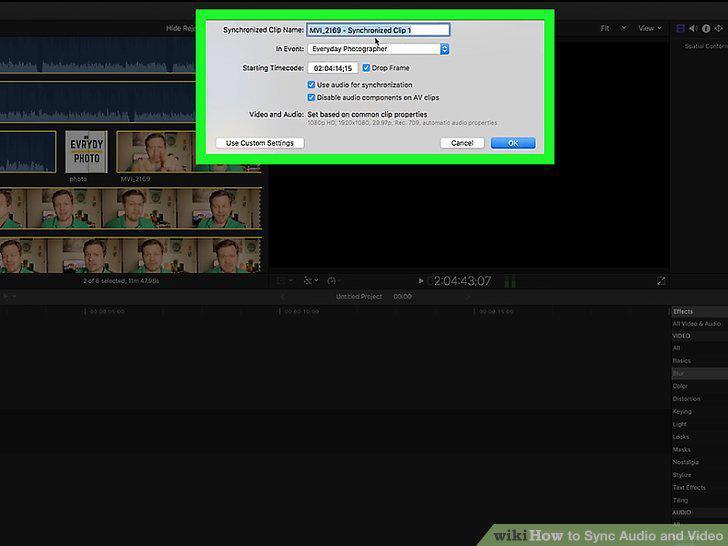Show the Video inspector icon
Image resolution: width=728 pixels, height=546 pixels.
pos(680,28)
